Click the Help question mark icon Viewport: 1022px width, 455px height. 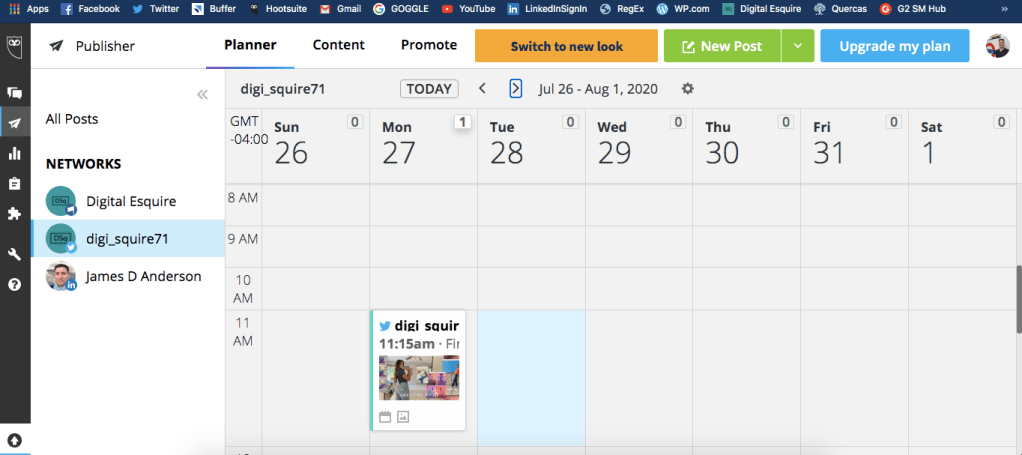[x=15, y=284]
